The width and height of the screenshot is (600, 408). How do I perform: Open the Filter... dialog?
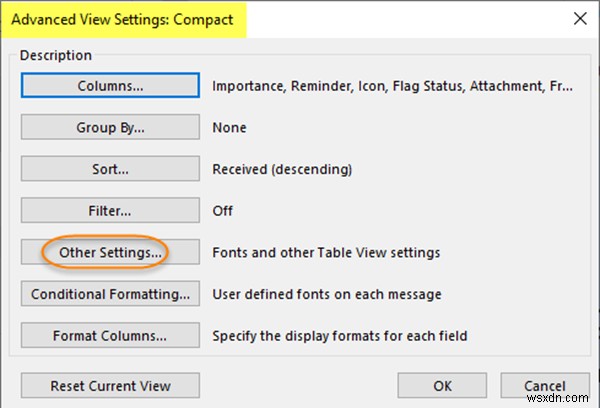point(110,212)
